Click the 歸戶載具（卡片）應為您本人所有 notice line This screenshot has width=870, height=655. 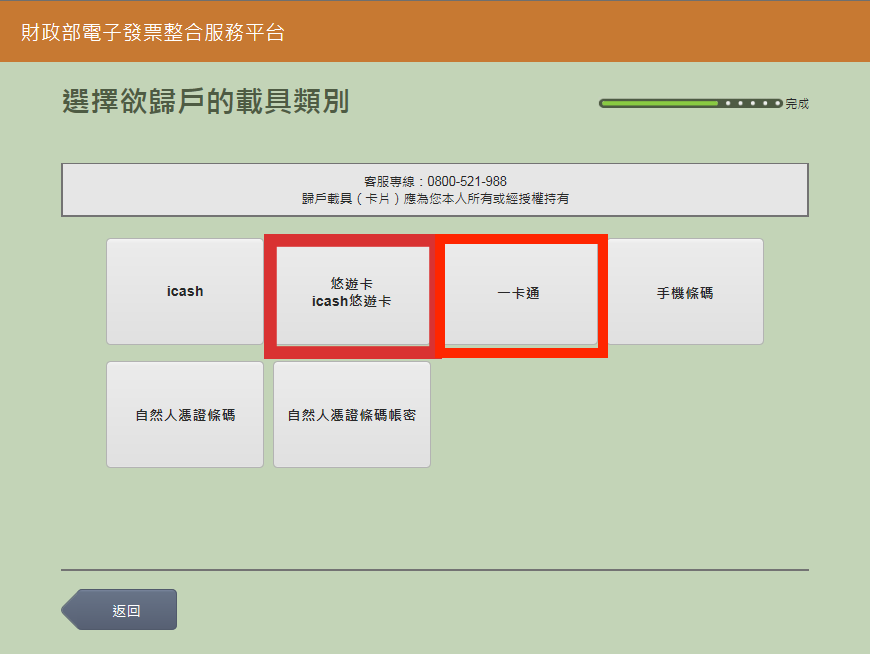pos(435,199)
